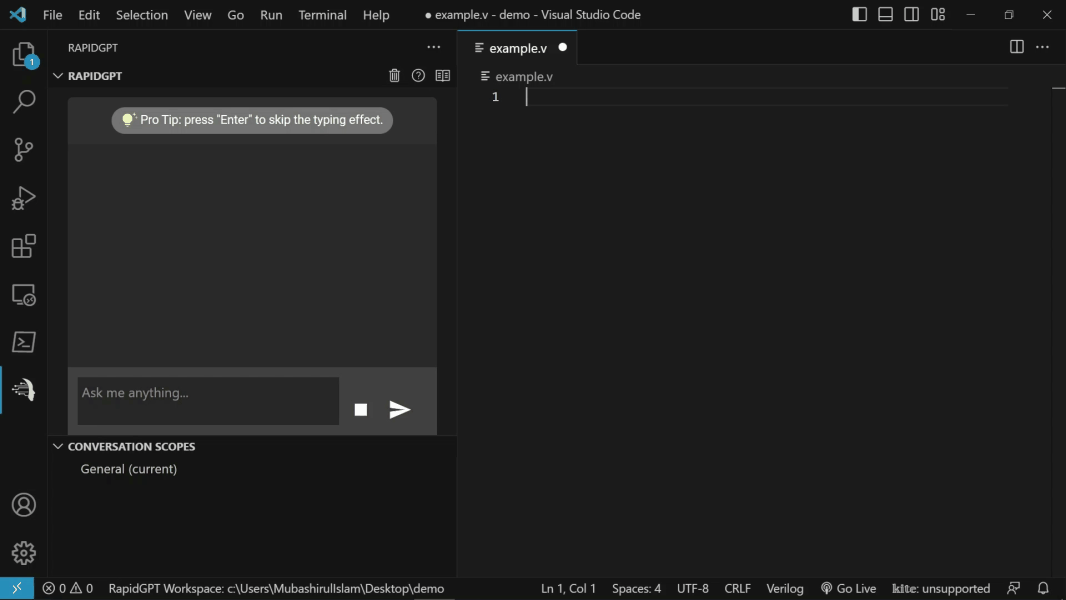Screen dimensions: 1066x600
Task: Click the RAPIDGPT panel title
Action: [x=92, y=48]
